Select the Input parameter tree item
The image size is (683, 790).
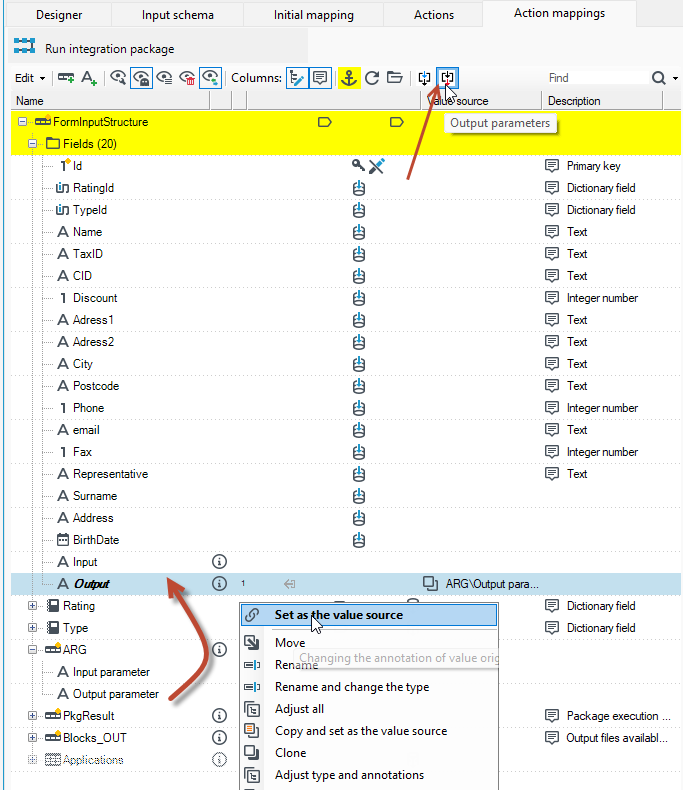point(111,672)
